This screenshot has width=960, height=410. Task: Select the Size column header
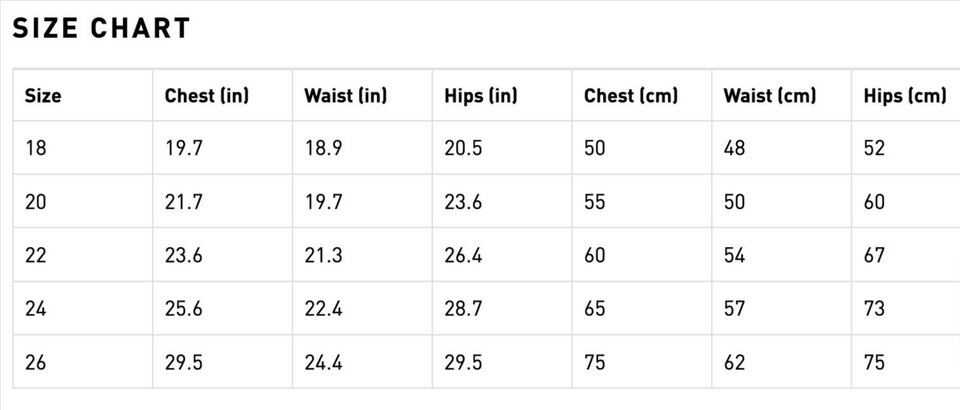click(43, 96)
